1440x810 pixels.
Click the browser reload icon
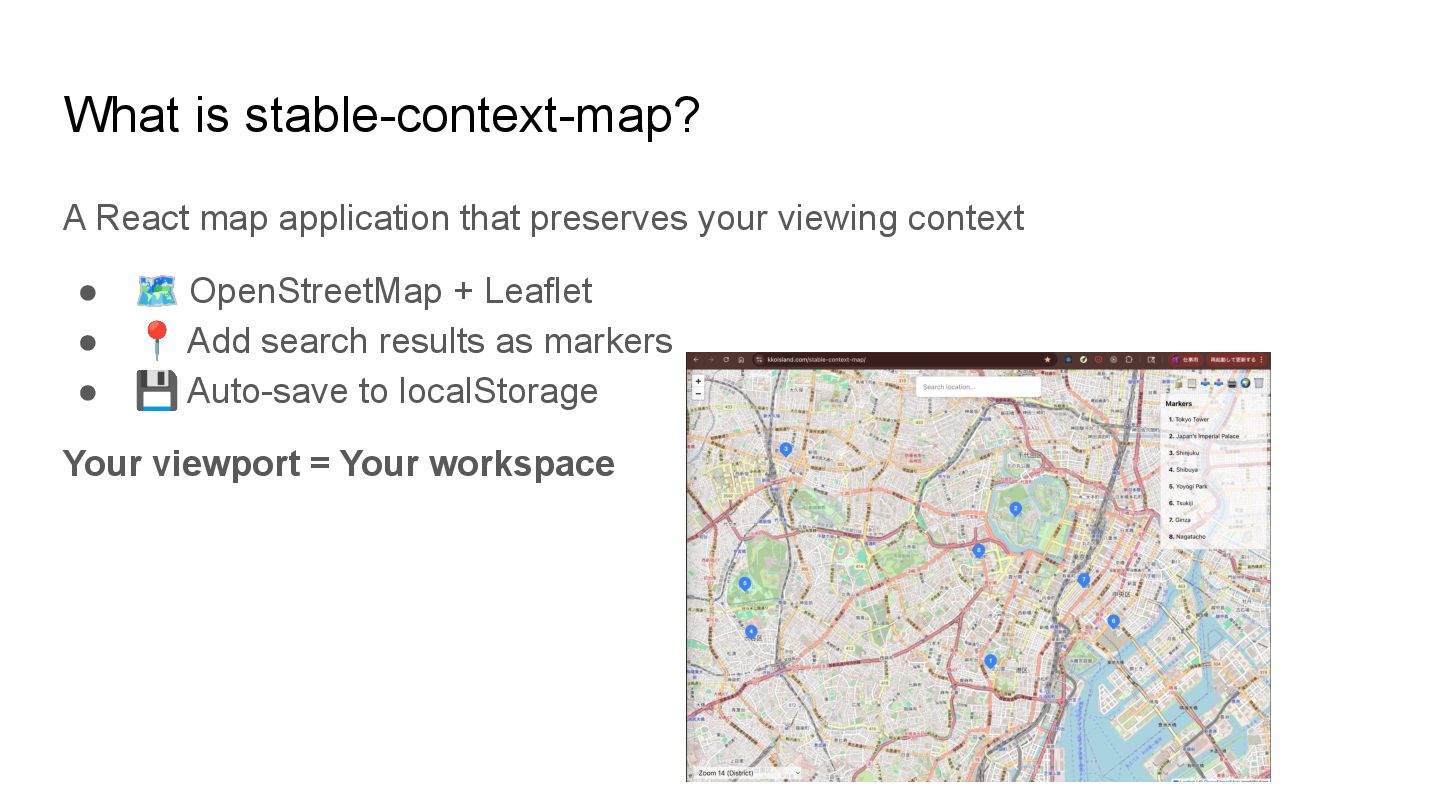pyautogui.click(x=726, y=360)
